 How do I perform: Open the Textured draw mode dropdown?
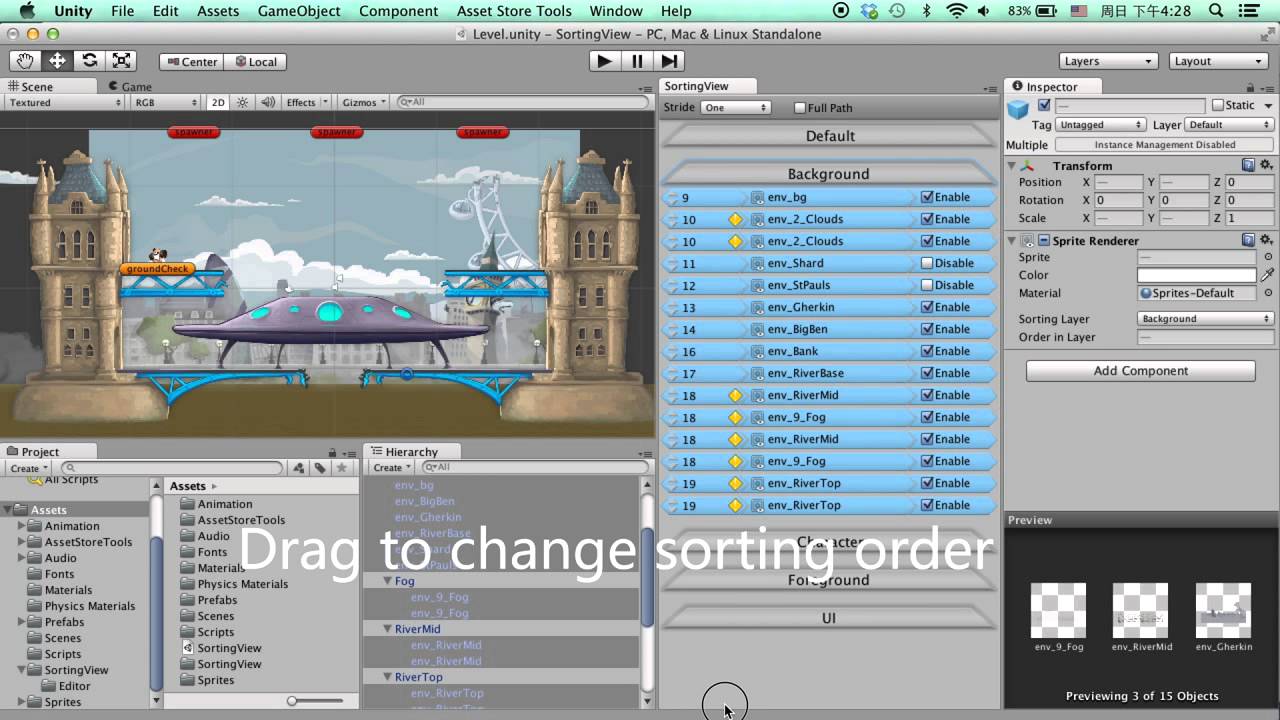[x=64, y=102]
